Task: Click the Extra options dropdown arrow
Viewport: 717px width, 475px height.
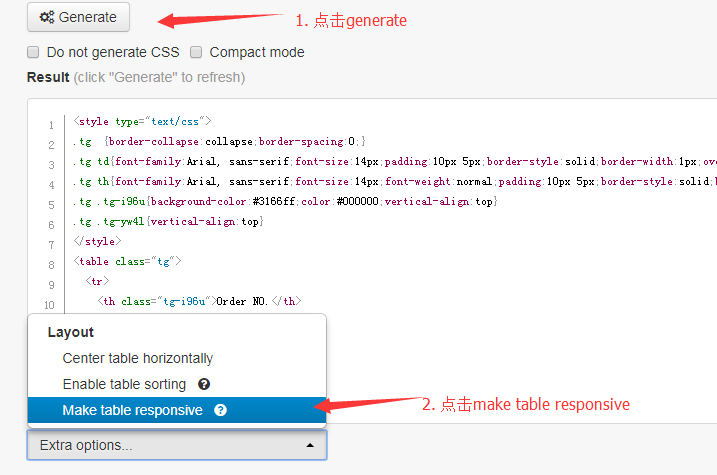Action: coord(310,445)
